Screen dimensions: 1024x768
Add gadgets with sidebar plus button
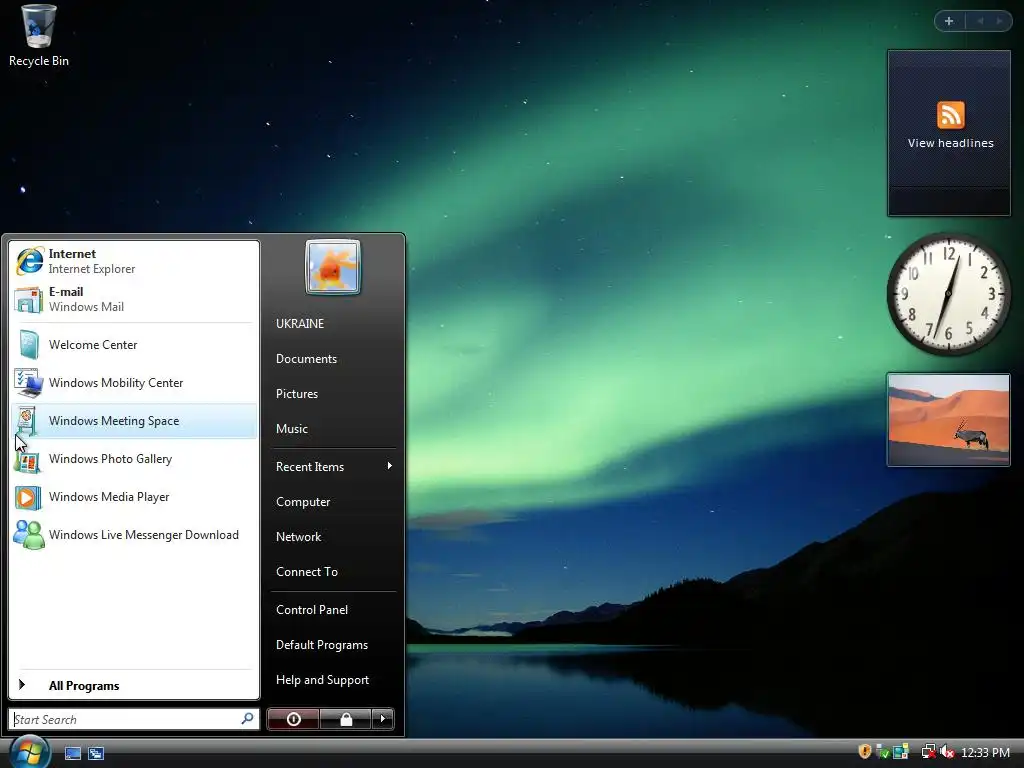point(949,21)
